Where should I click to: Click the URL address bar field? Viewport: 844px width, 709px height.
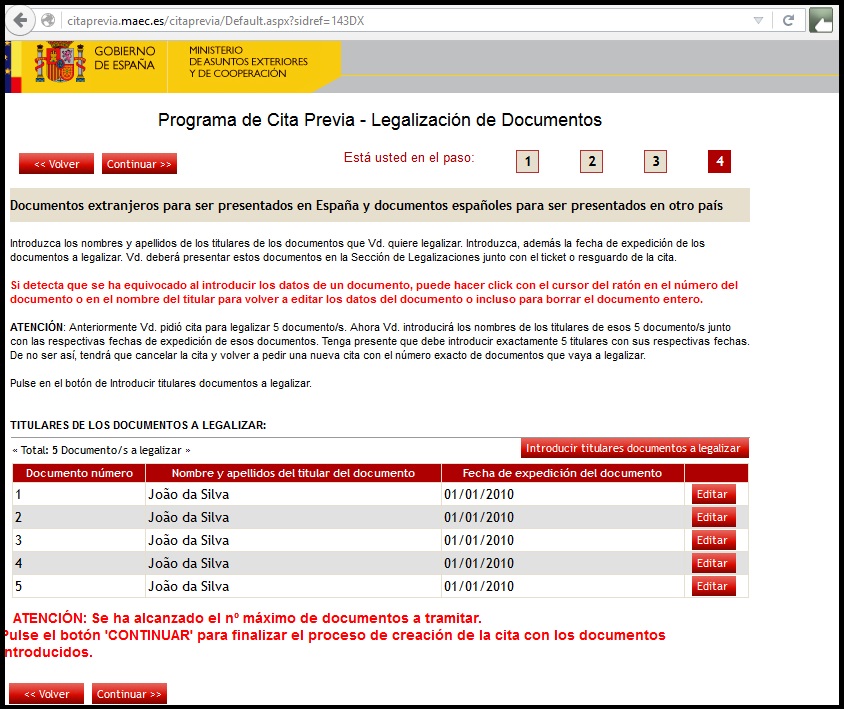click(x=406, y=20)
